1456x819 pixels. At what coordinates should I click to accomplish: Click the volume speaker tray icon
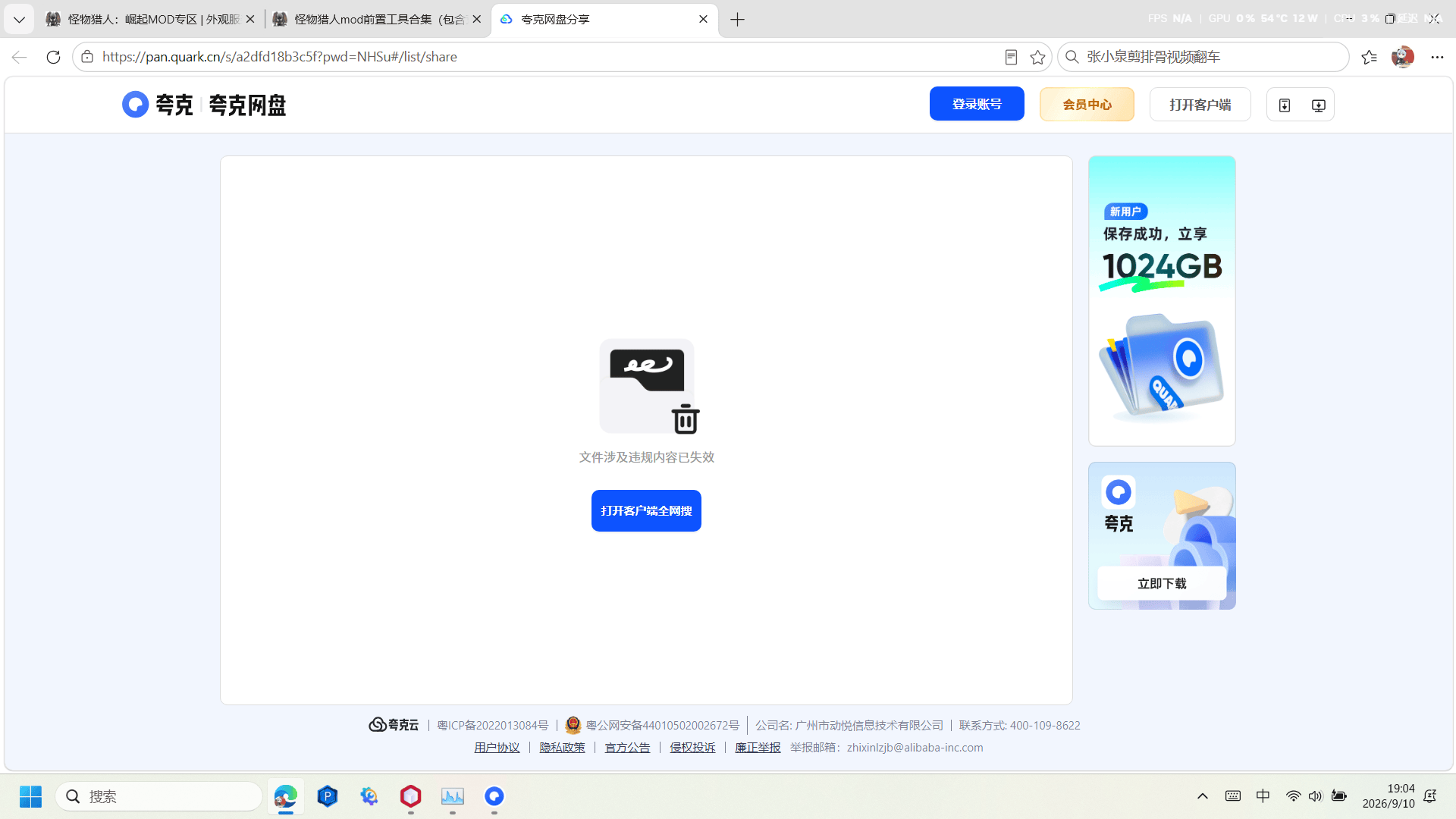1315,796
